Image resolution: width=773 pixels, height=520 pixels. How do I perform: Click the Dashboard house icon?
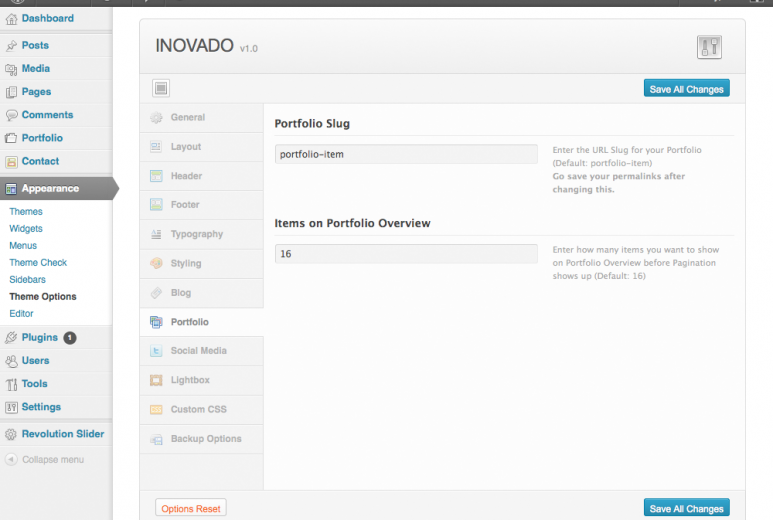11,19
